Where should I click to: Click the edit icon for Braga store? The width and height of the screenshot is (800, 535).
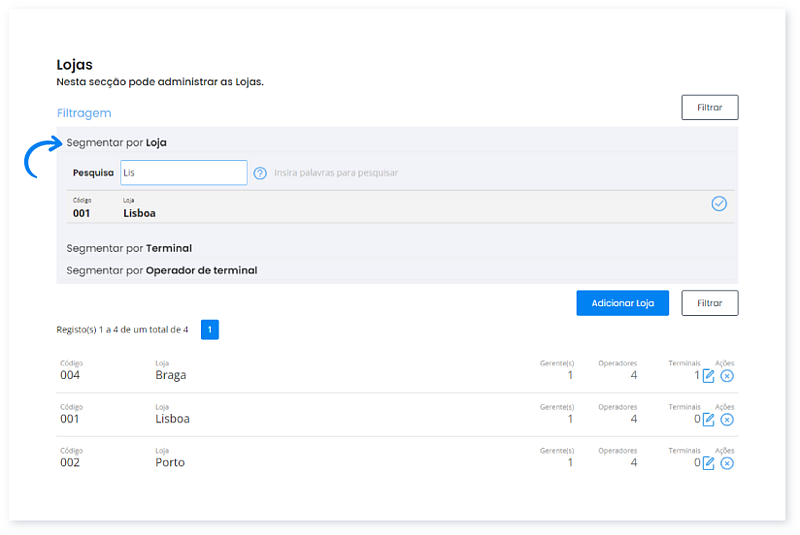[x=708, y=376]
